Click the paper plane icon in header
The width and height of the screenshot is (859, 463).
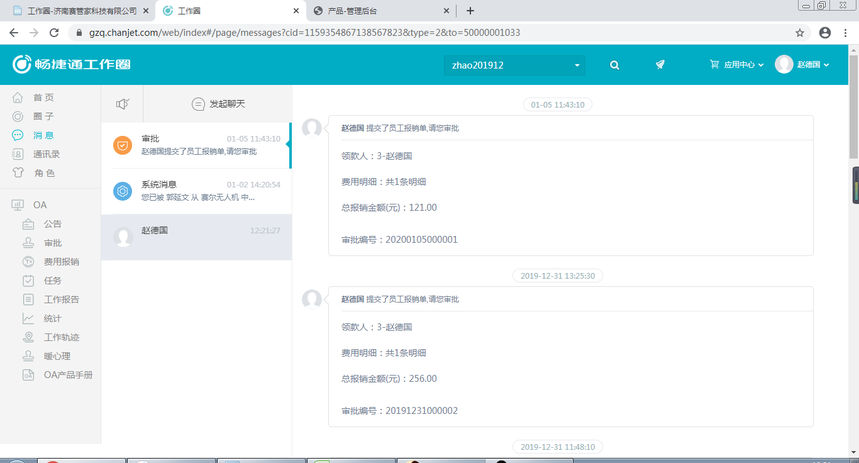(x=660, y=65)
